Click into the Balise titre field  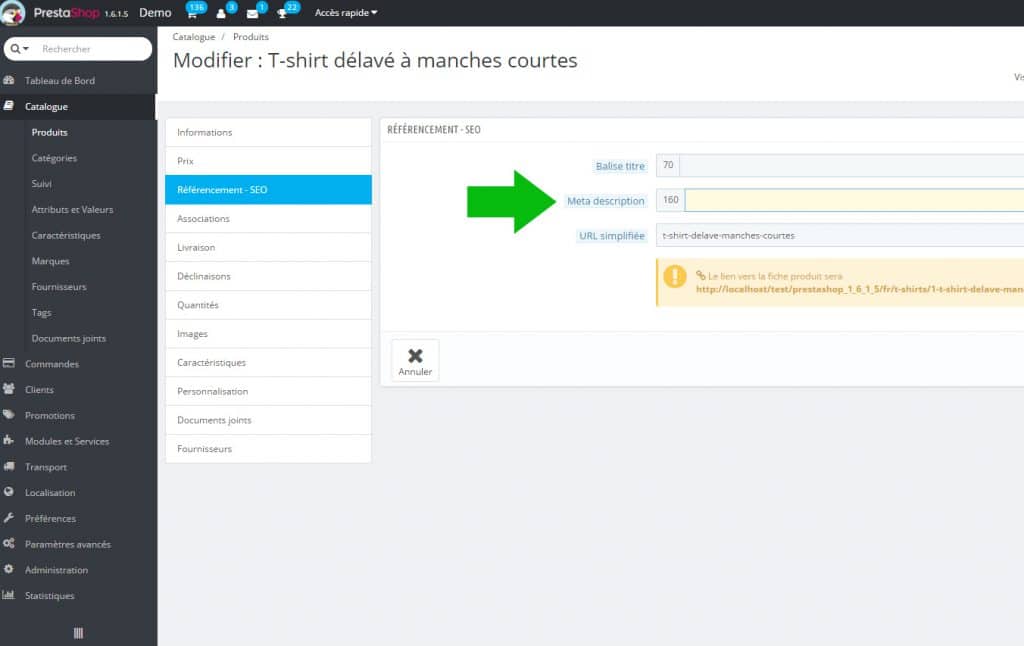pos(852,165)
